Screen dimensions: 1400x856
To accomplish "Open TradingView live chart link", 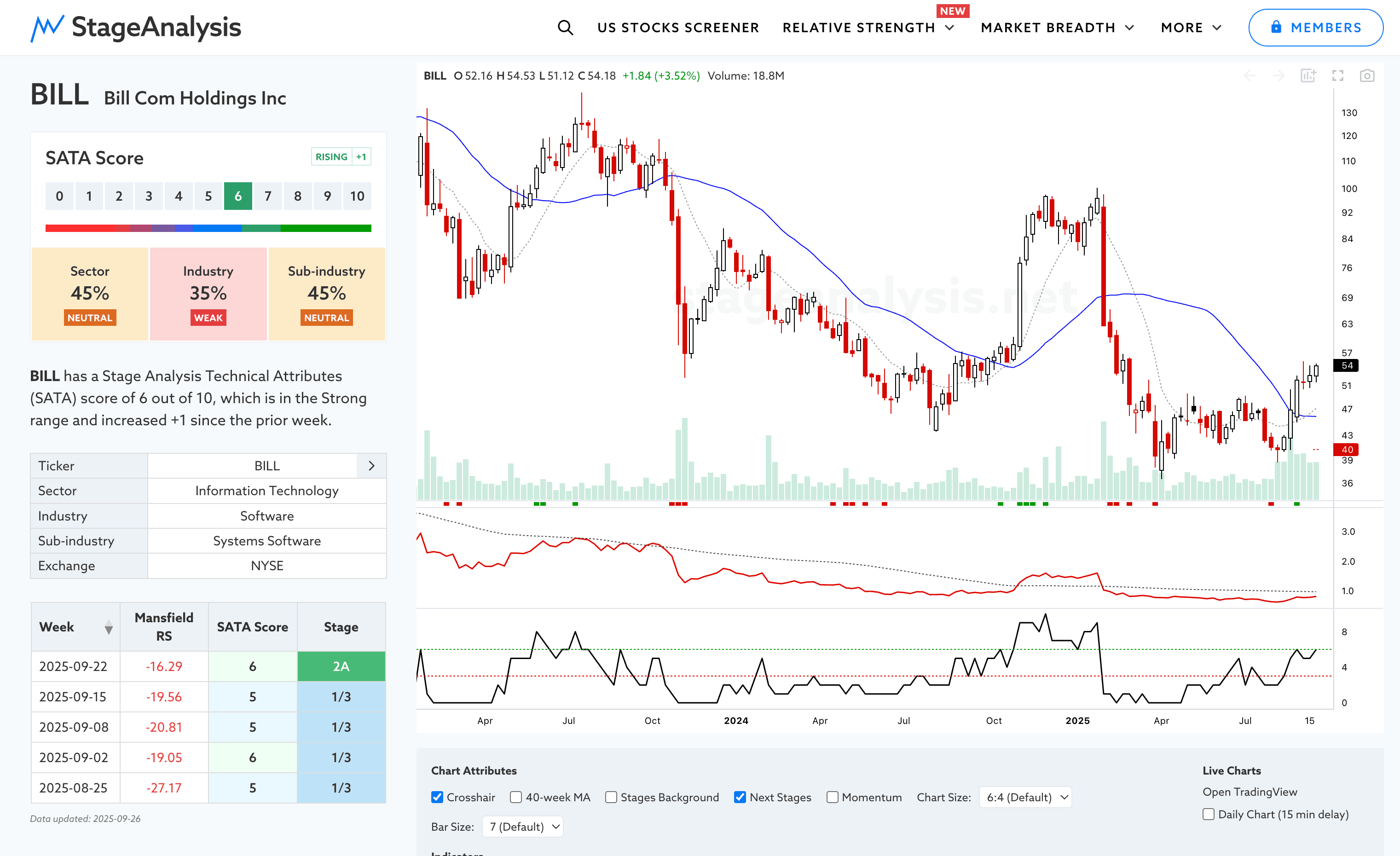I will tap(1250, 791).
